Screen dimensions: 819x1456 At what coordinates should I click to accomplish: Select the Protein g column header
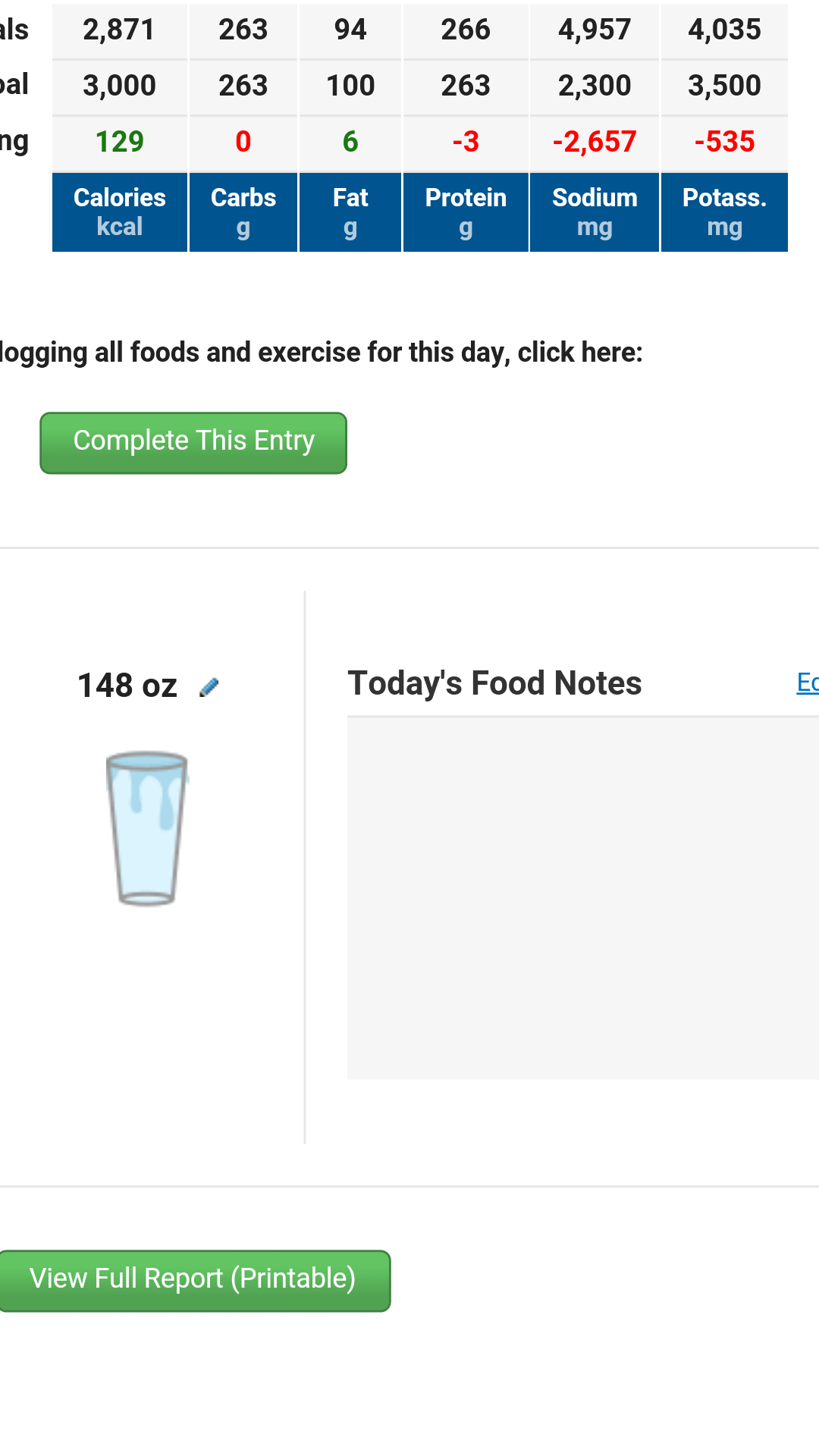(x=466, y=212)
